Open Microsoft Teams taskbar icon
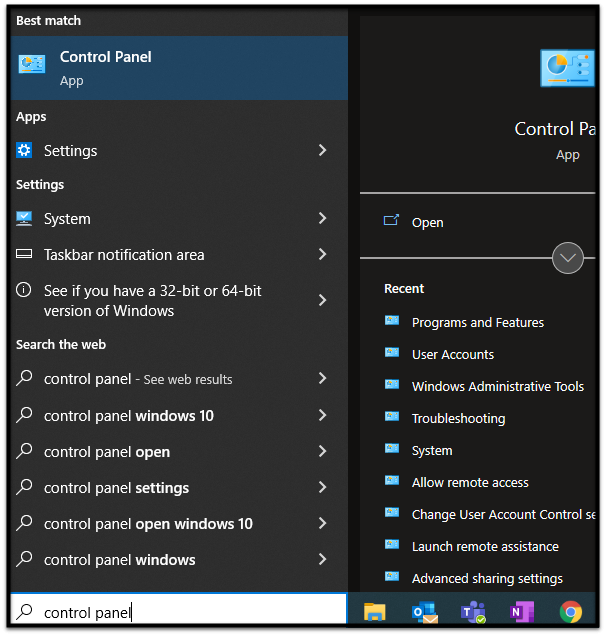This screenshot has height=636, width=606. pyautogui.click(x=473, y=612)
